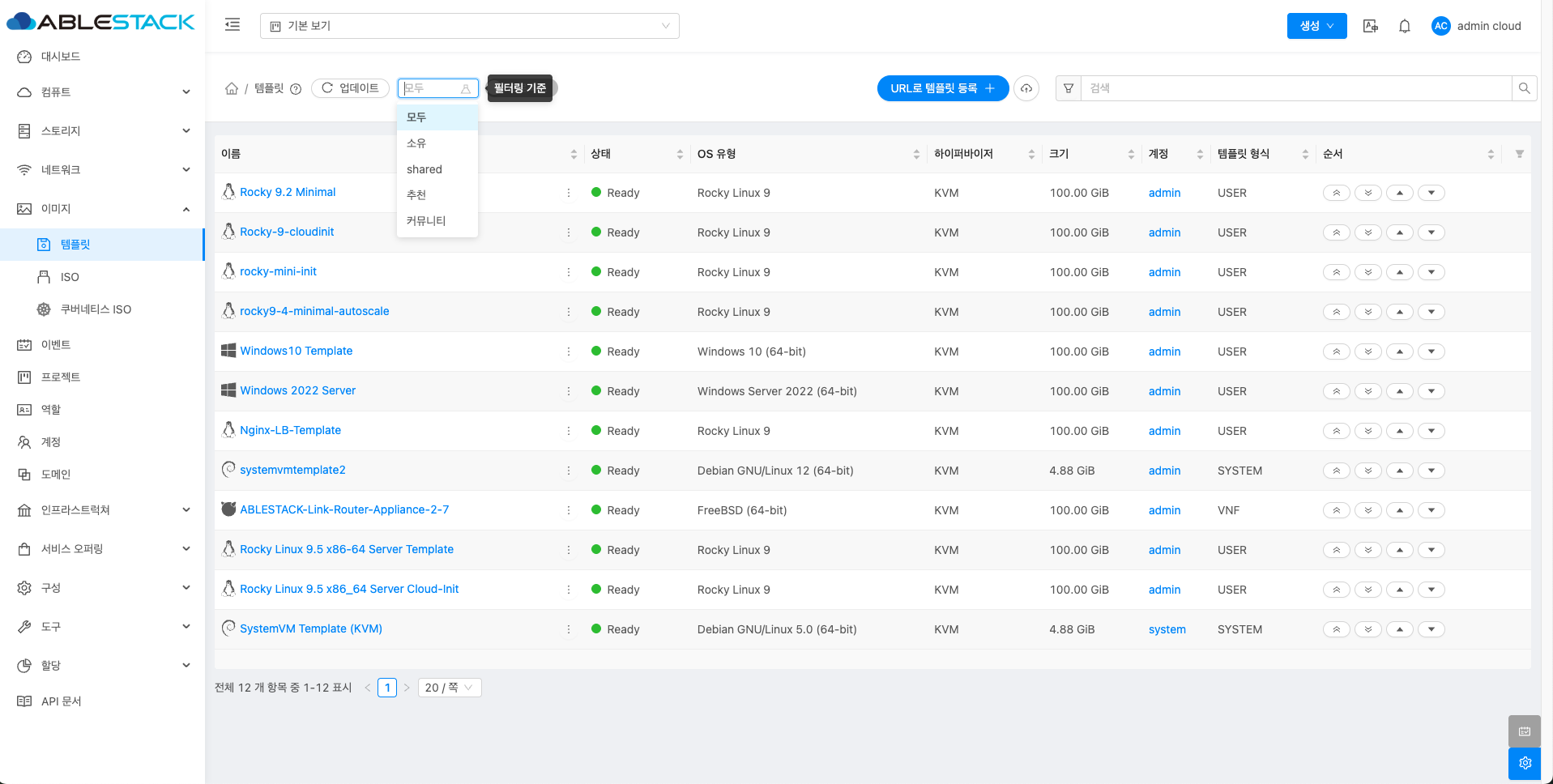Screen dimensions: 1553x784
Task: Click the 'URL로 템플릿 등록' button
Action: 942,88
